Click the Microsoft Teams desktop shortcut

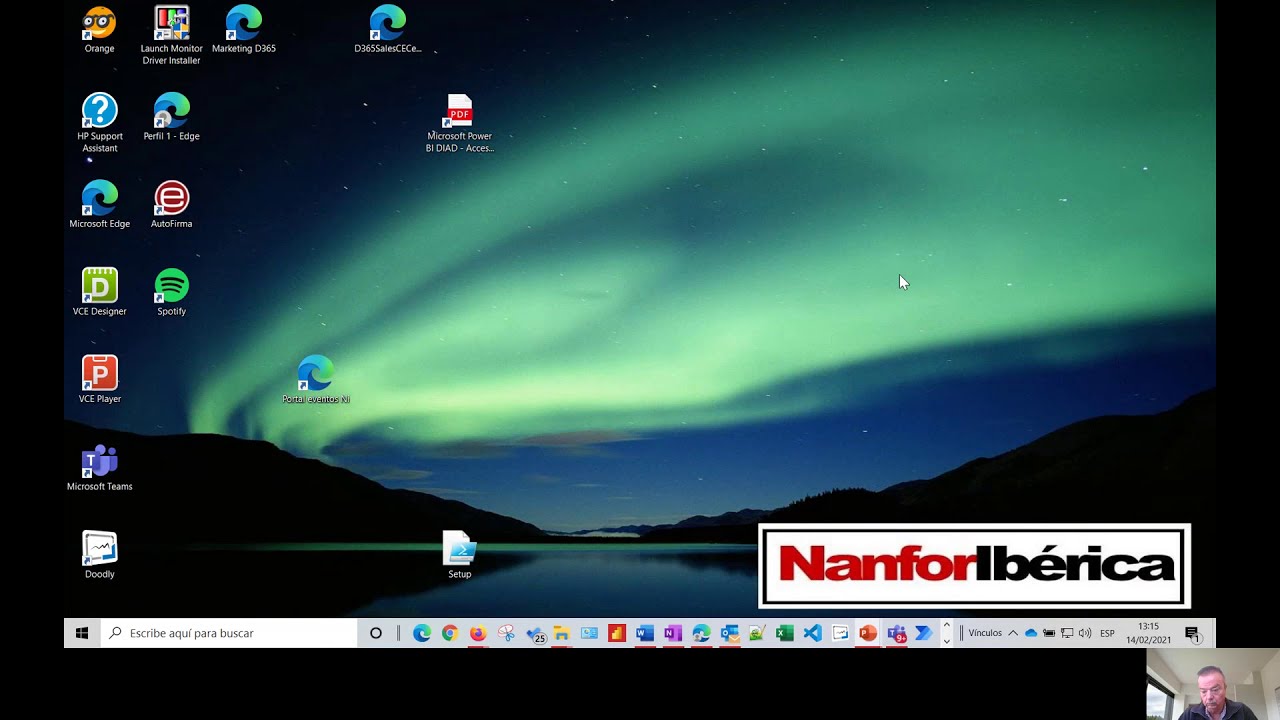[x=99, y=467]
